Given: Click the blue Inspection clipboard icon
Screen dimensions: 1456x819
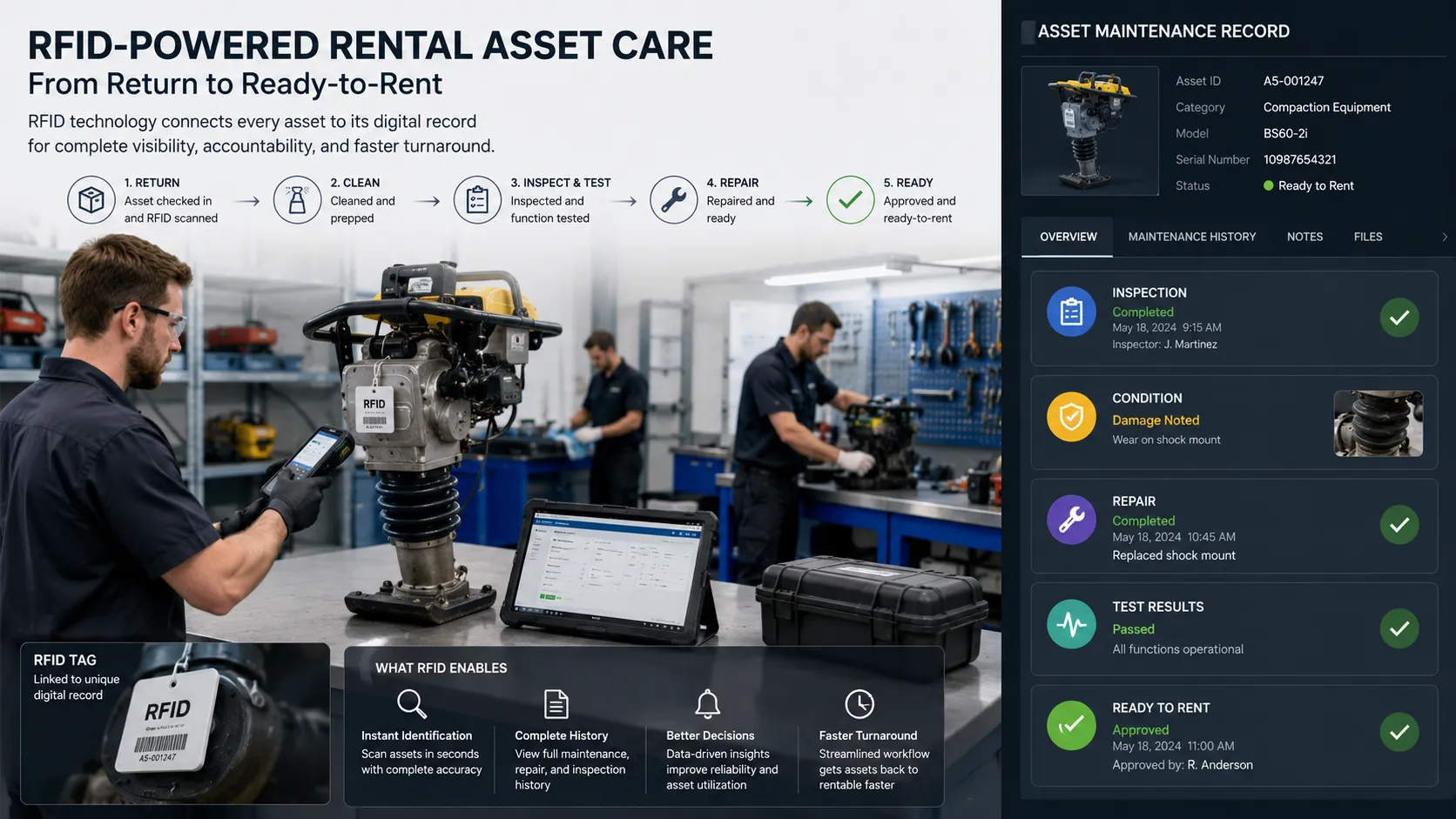Looking at the screenshot, I should (x=1071, y=312).
